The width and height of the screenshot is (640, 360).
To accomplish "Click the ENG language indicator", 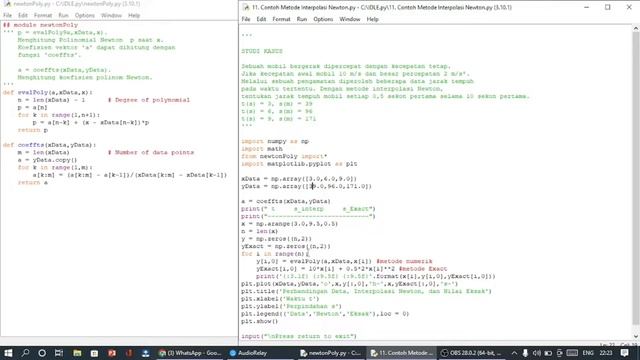I will [x=588, y=353].
